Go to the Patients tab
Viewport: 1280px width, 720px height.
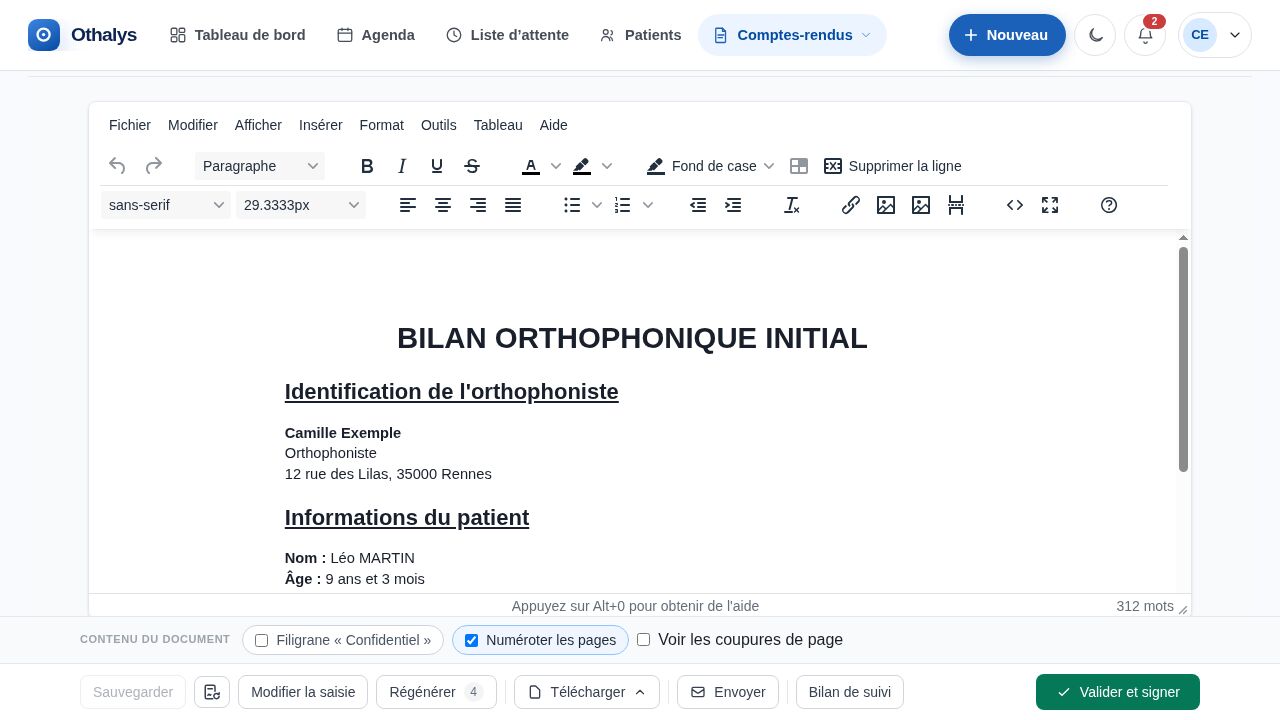point(641,35)
